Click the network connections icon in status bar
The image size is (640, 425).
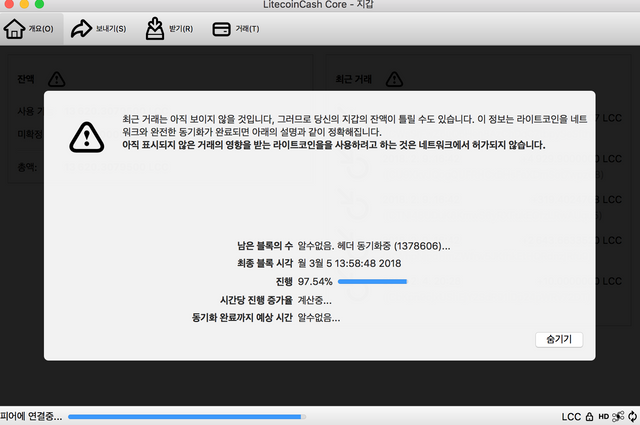[618, 416]
